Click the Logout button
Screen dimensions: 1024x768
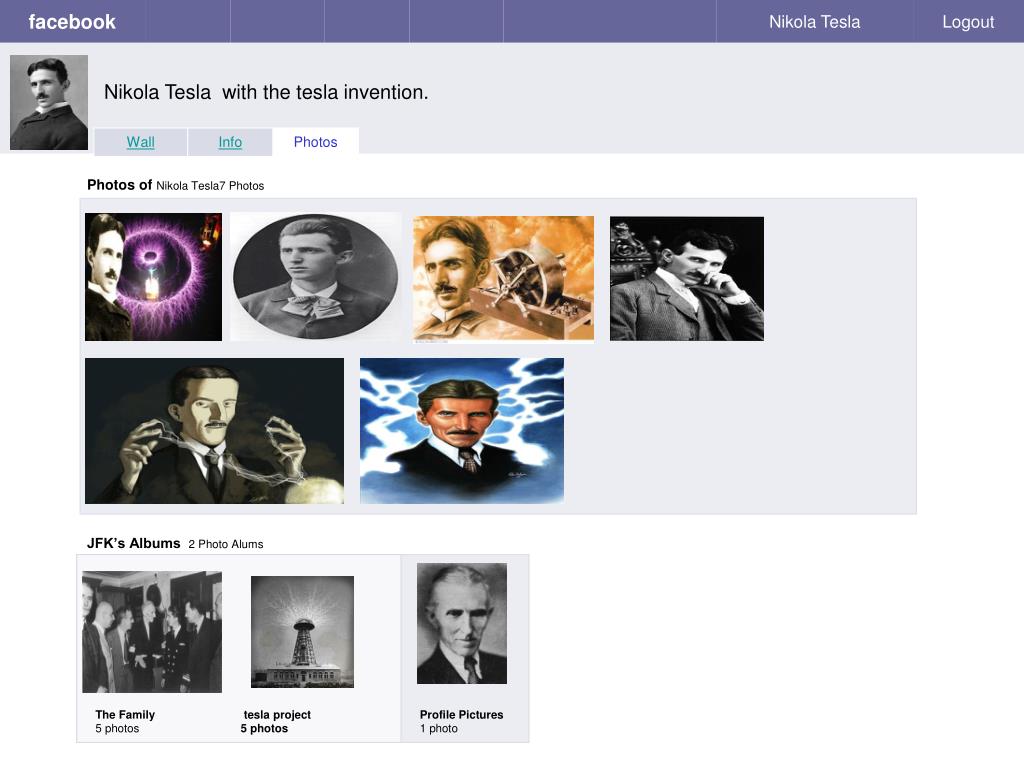click(x=968, y=22)
